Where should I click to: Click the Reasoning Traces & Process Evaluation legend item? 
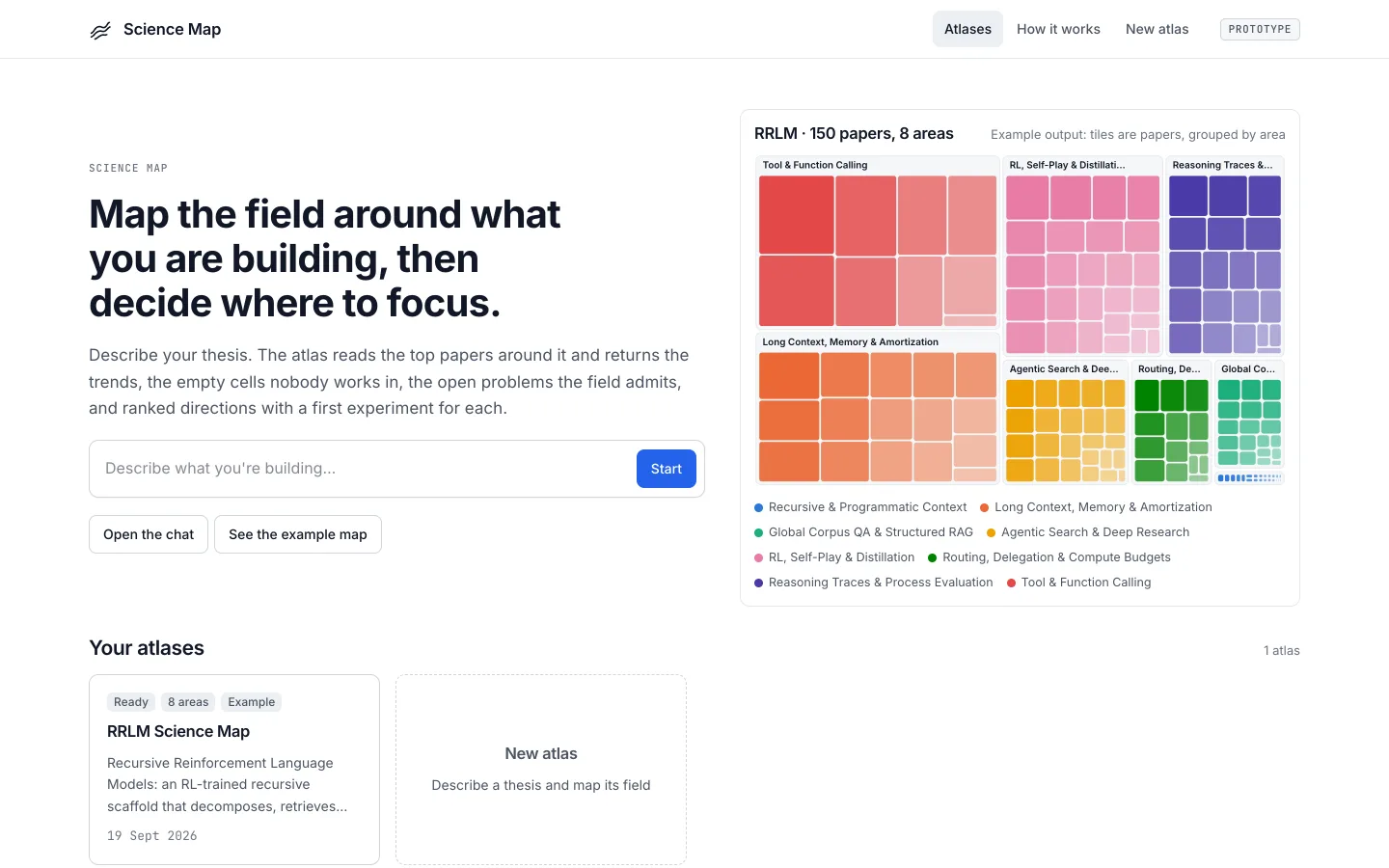pyautogui.click(x=874, y=583)
